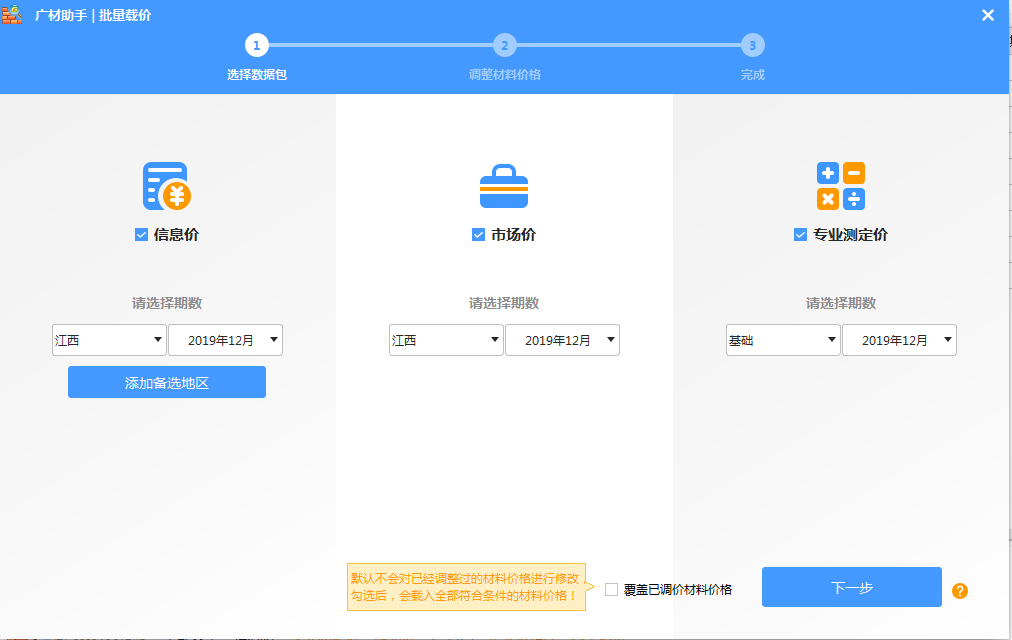Select the 调整材料价格 step label

point(505,75)
